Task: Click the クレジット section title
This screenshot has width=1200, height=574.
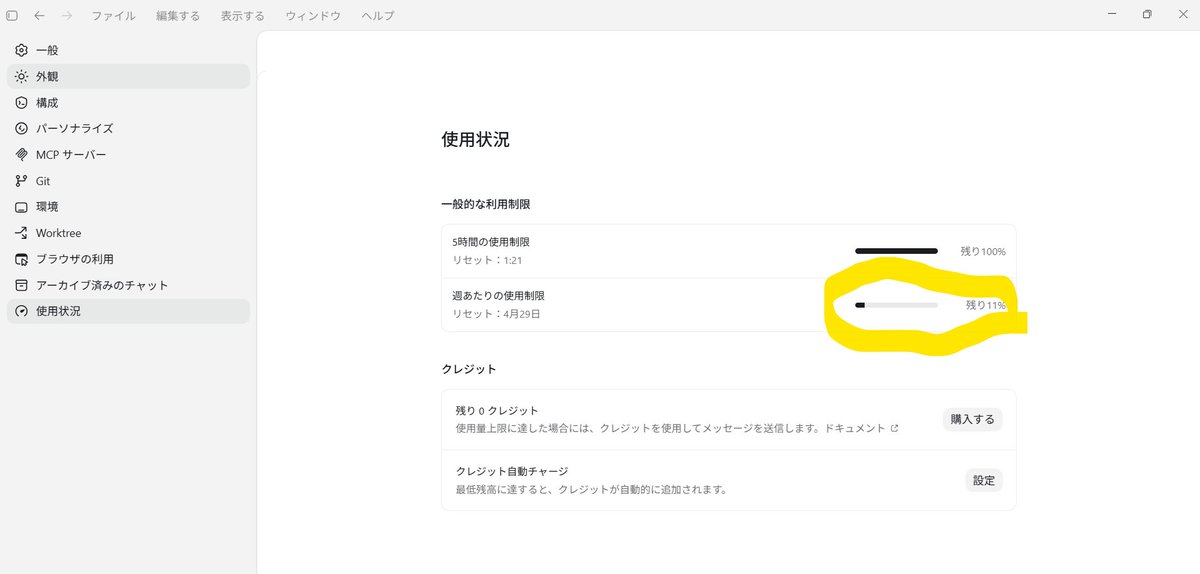Action: [x=469, y=369]
